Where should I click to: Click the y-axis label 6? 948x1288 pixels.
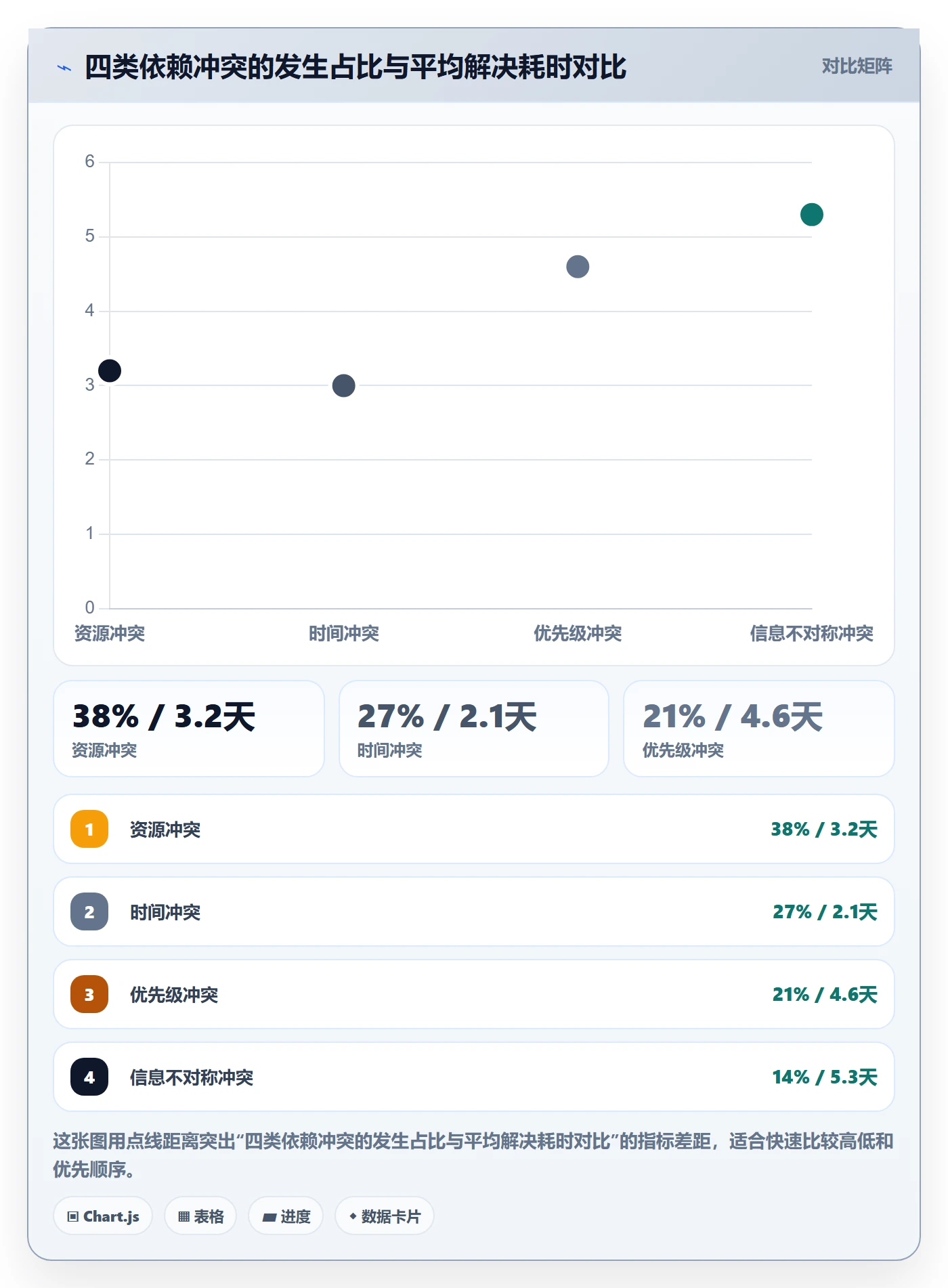[89, 161]
